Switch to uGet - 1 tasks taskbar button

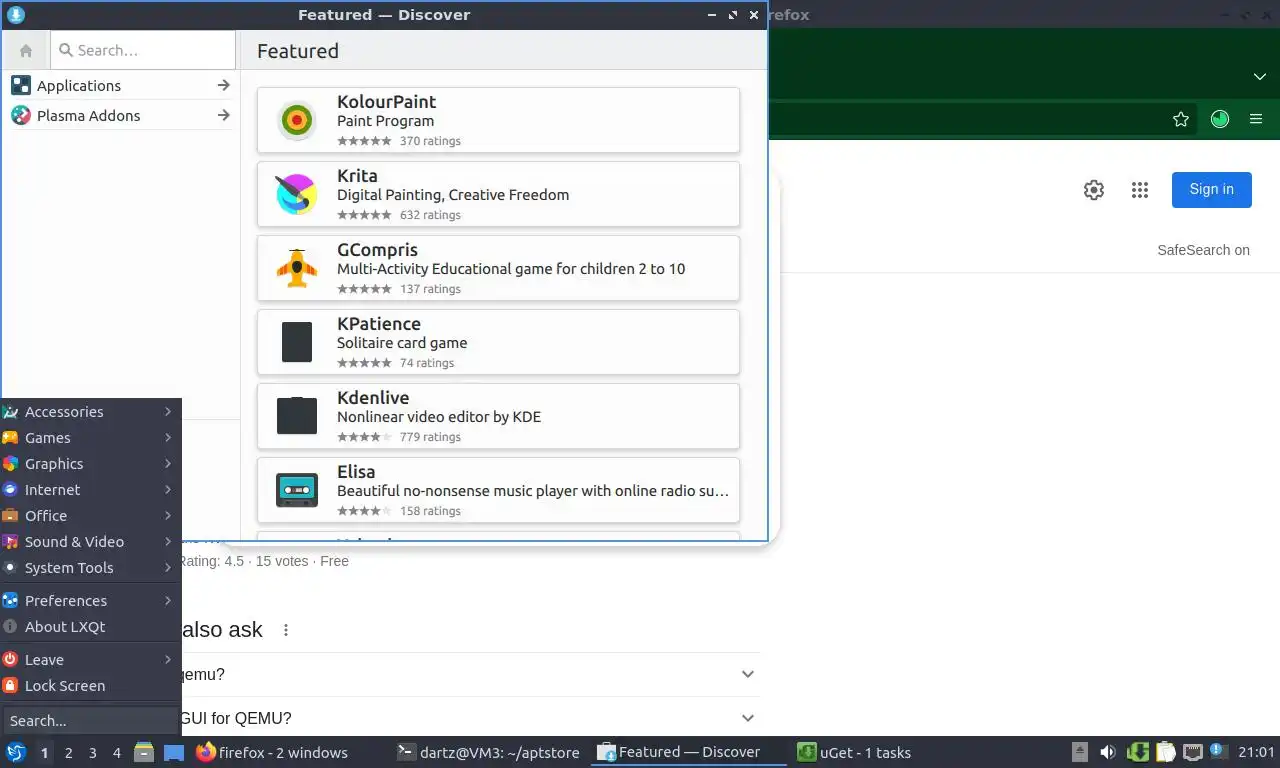tap(888, 753)
